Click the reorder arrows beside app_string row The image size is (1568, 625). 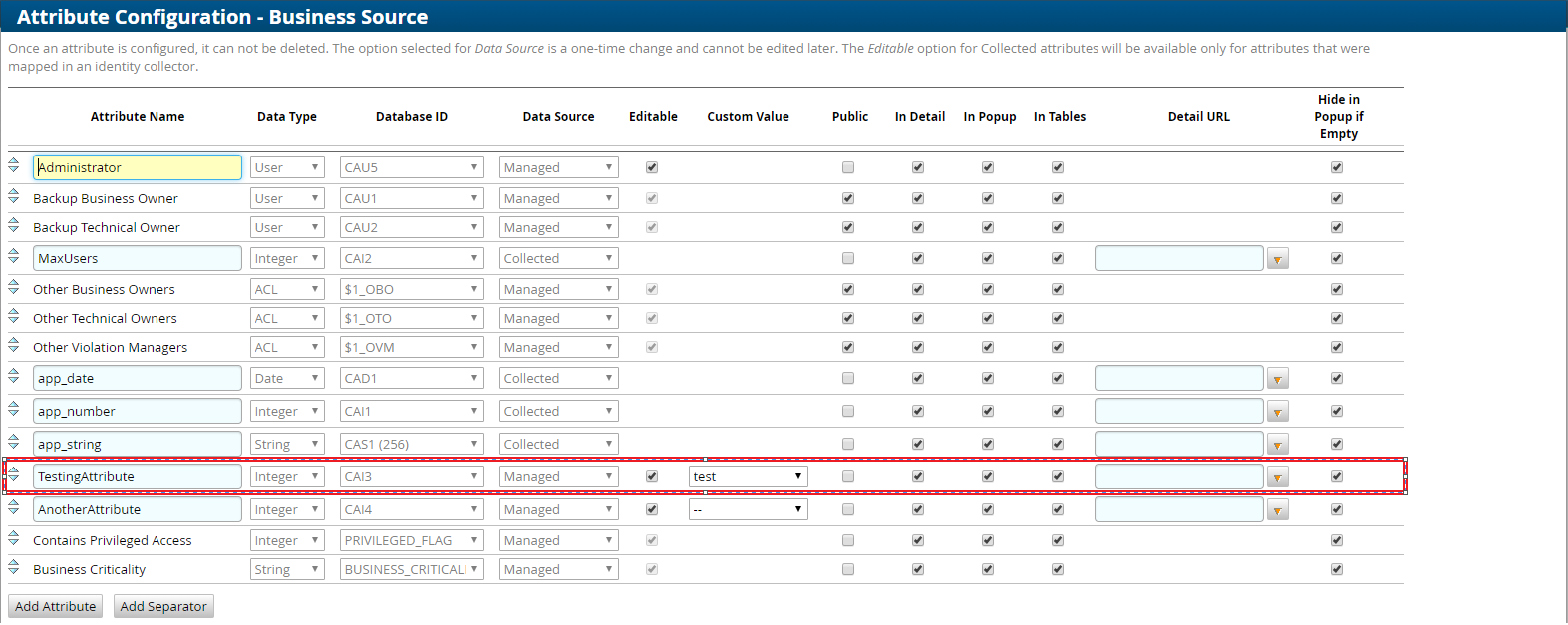tap(14, 442)
